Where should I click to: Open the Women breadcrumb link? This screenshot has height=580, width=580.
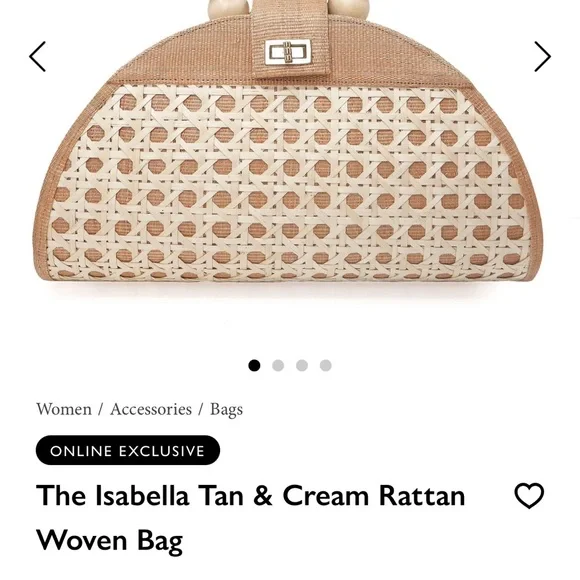64,409
